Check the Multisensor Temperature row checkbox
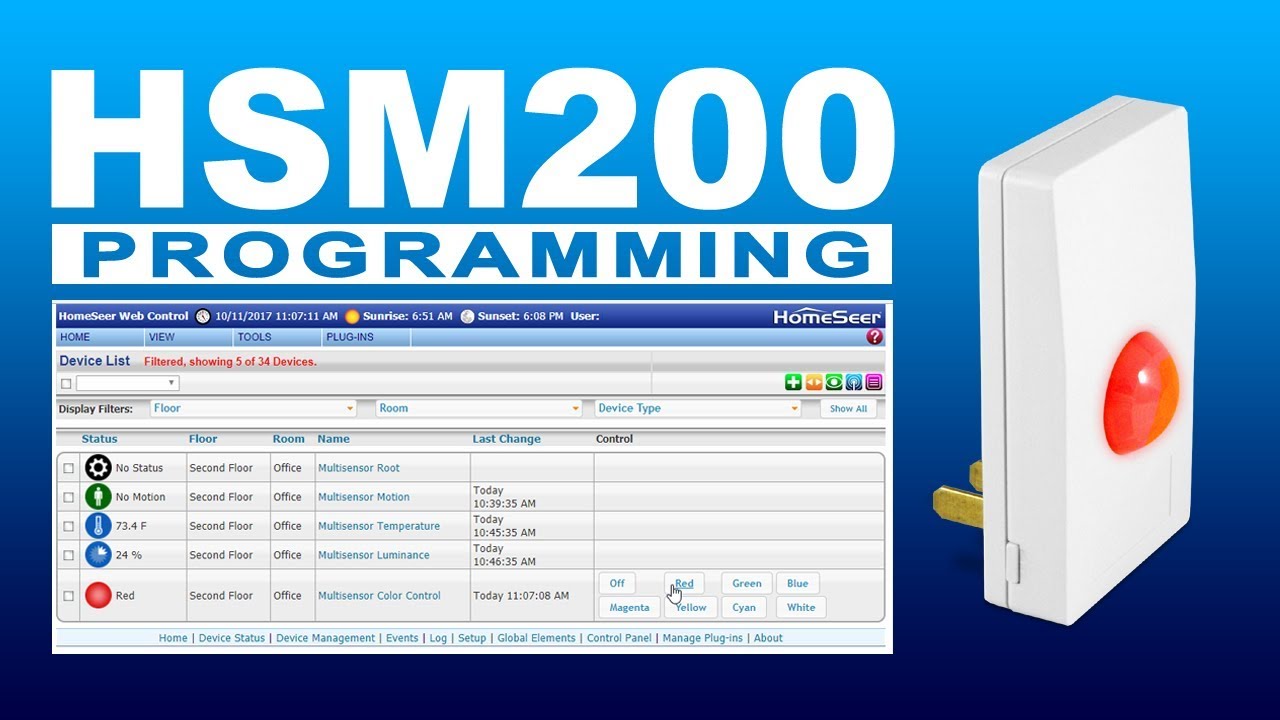The image size is (1280, 720). [68, 526]
